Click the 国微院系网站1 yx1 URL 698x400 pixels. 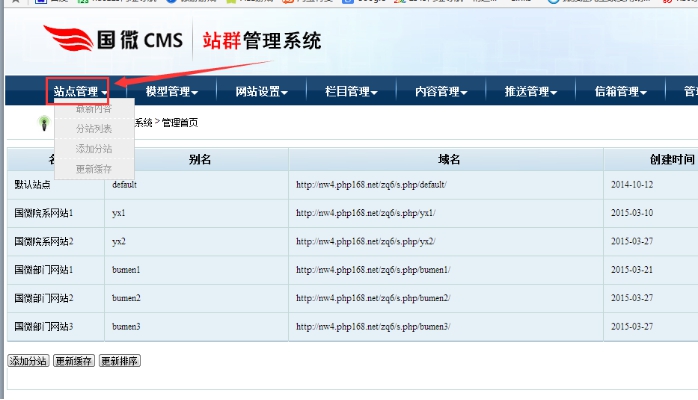pyautogui.click(x=365, y=214)
